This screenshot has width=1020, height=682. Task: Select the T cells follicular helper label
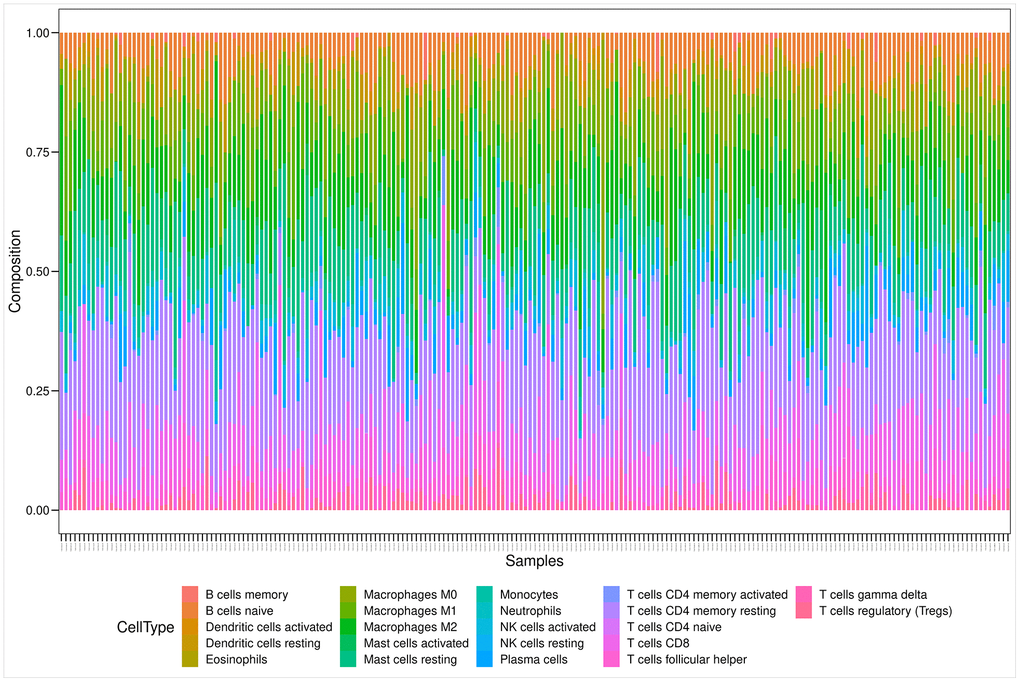click(686, 660)
